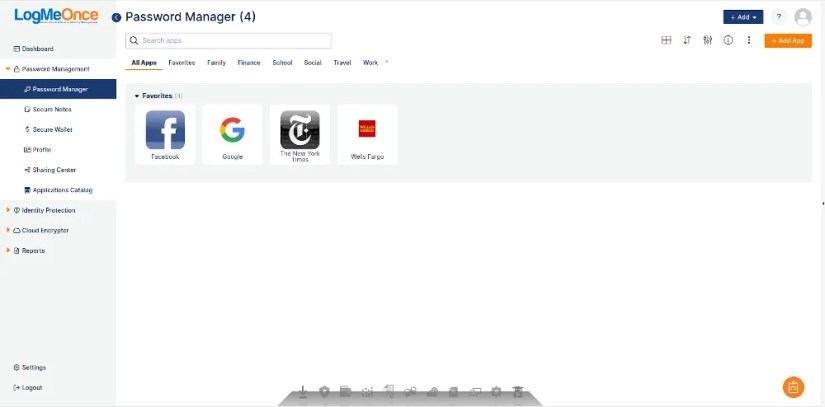The width and height of the screenshot is (825, 407).
Task: Collapse the sidebar with the arrow button
Action: [x=117, y=17]
